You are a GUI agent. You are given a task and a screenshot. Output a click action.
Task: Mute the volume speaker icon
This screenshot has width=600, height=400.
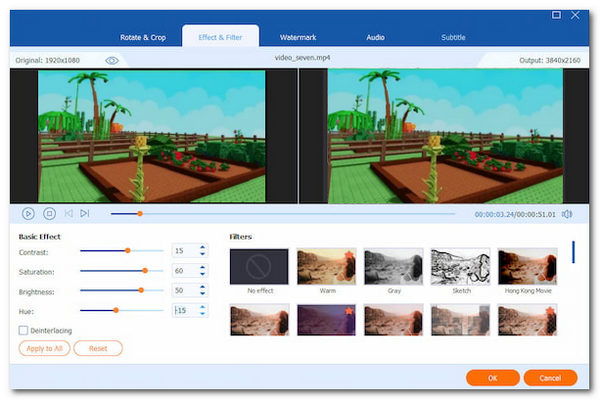point(567,213)
